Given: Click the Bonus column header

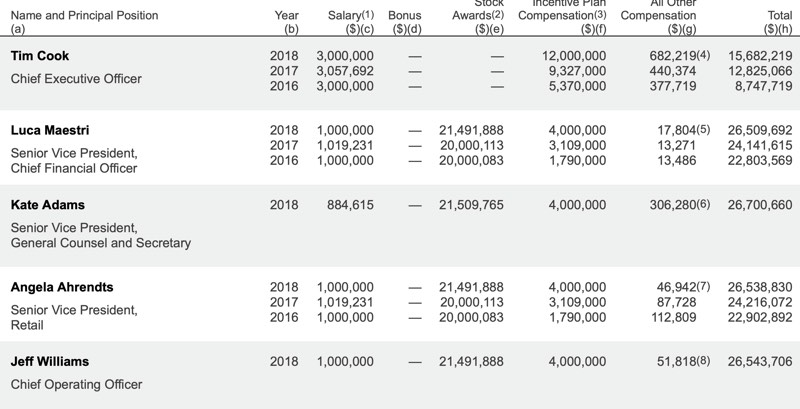Looking at the screenshot, I should tap(404, 16).
